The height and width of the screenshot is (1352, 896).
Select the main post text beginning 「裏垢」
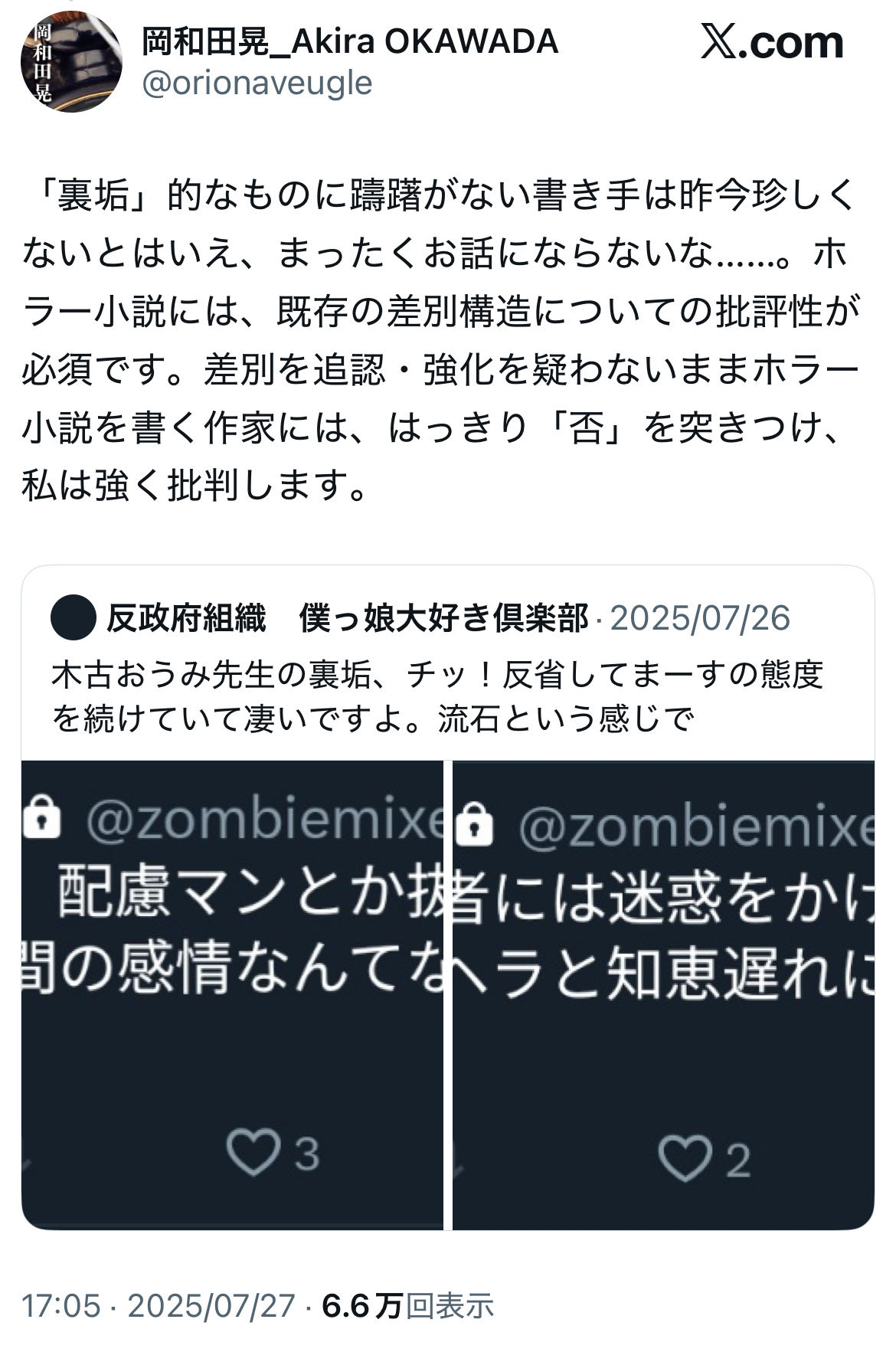coord(440,340)
